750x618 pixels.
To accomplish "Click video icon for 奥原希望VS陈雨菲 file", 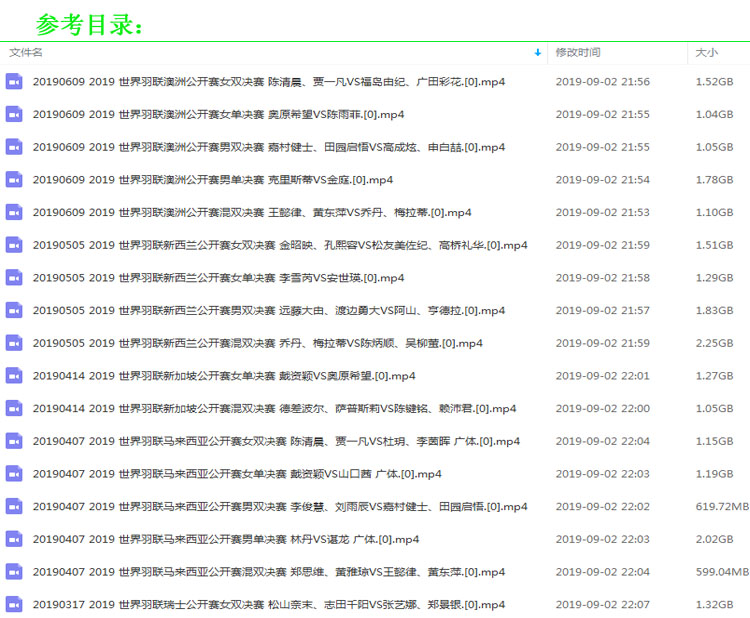I will (x=14, y=115).
